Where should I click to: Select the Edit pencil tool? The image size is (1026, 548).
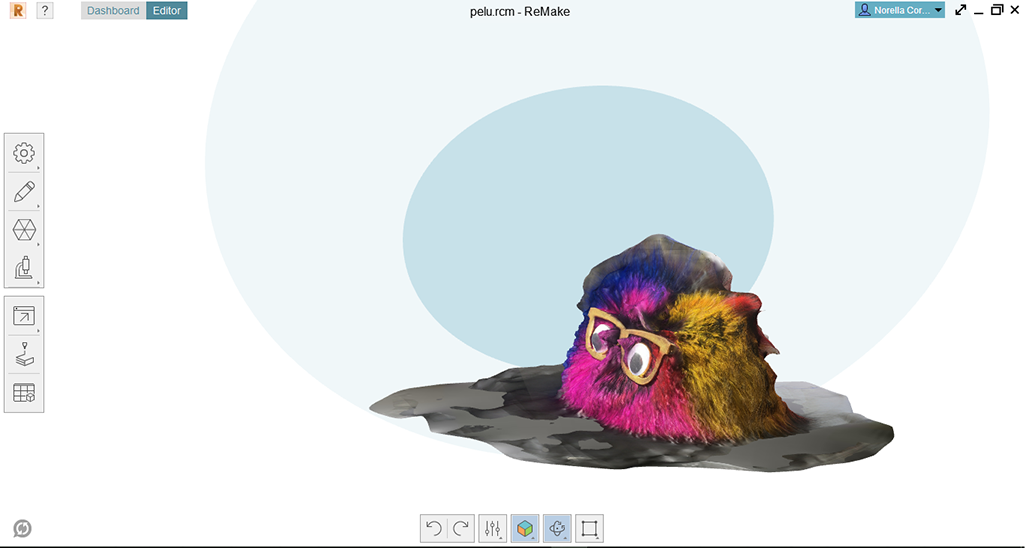(24, 192)
